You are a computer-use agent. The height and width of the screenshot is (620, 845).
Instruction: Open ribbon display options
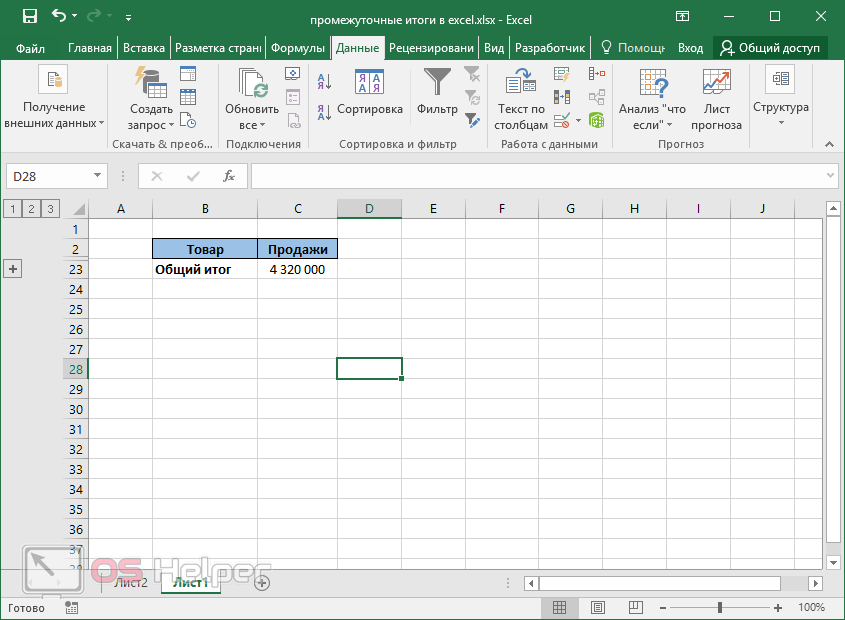[x=682, y=16]
